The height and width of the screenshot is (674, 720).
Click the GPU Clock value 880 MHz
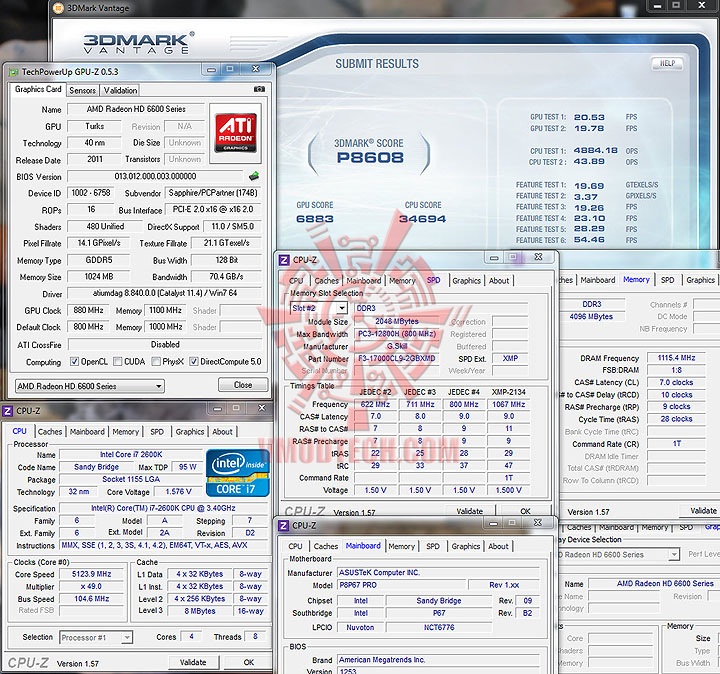point(88,310)
